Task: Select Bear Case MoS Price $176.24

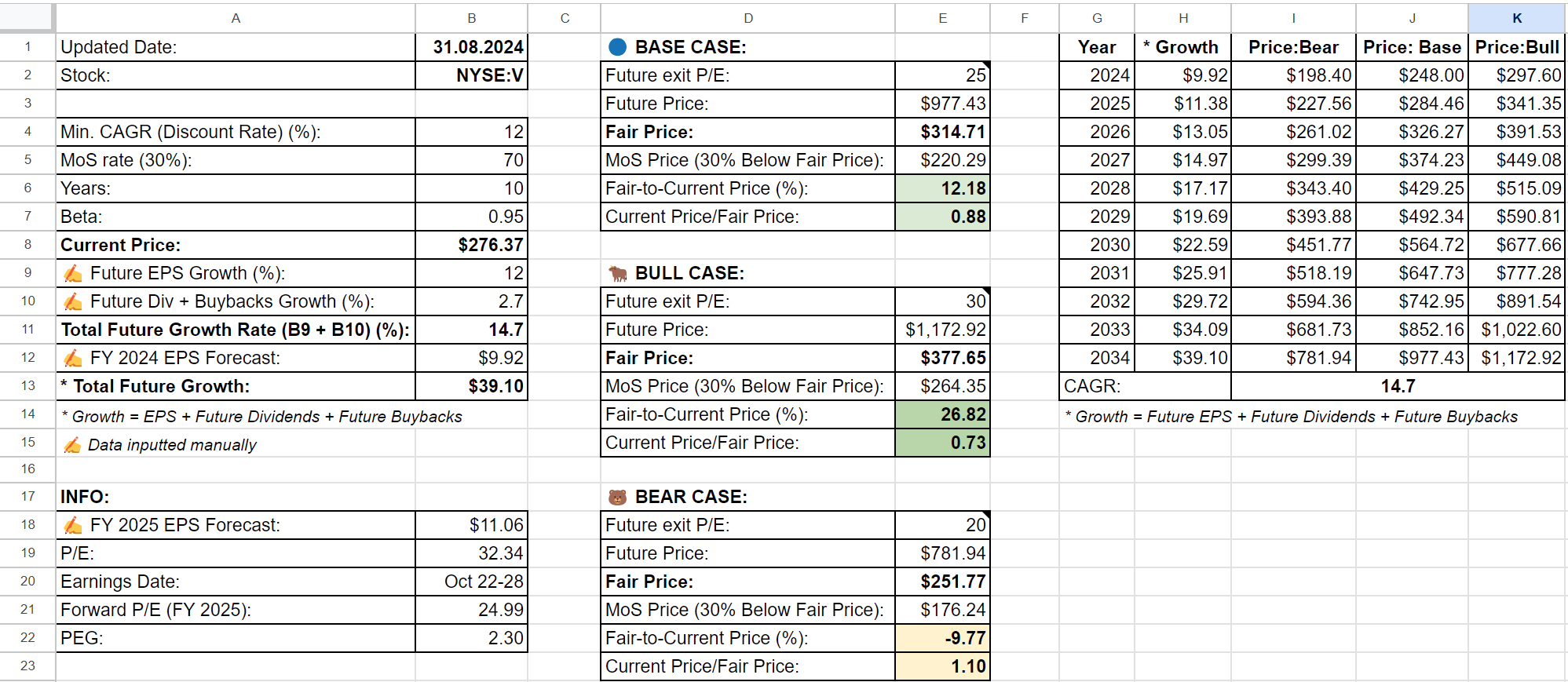Action: point(942,610)
